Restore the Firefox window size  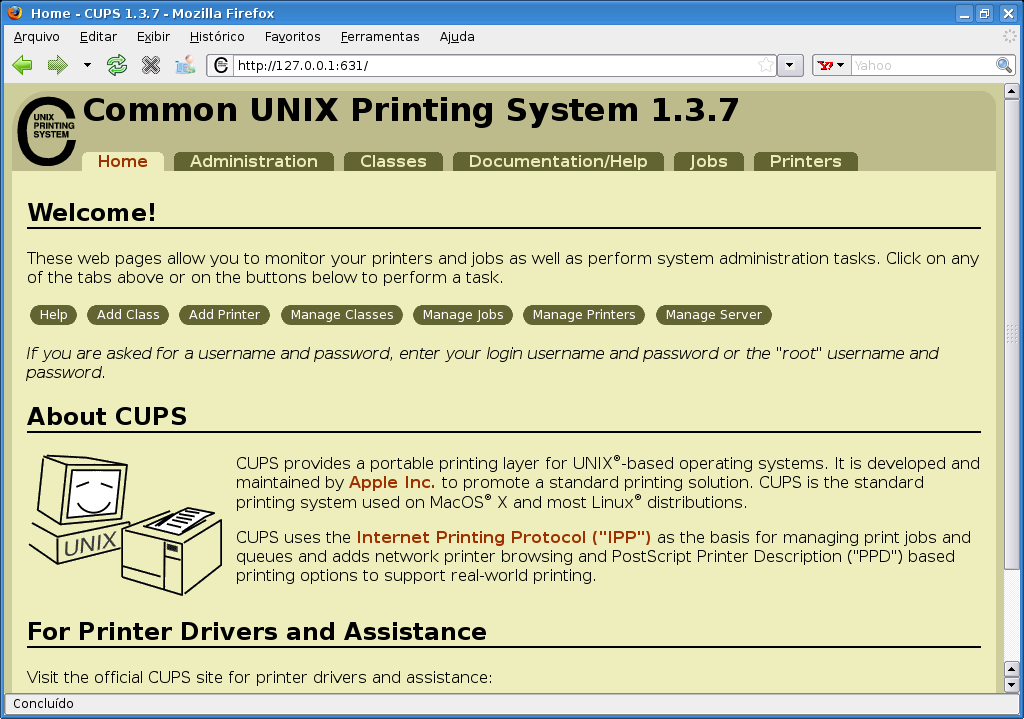coord(985,13)
